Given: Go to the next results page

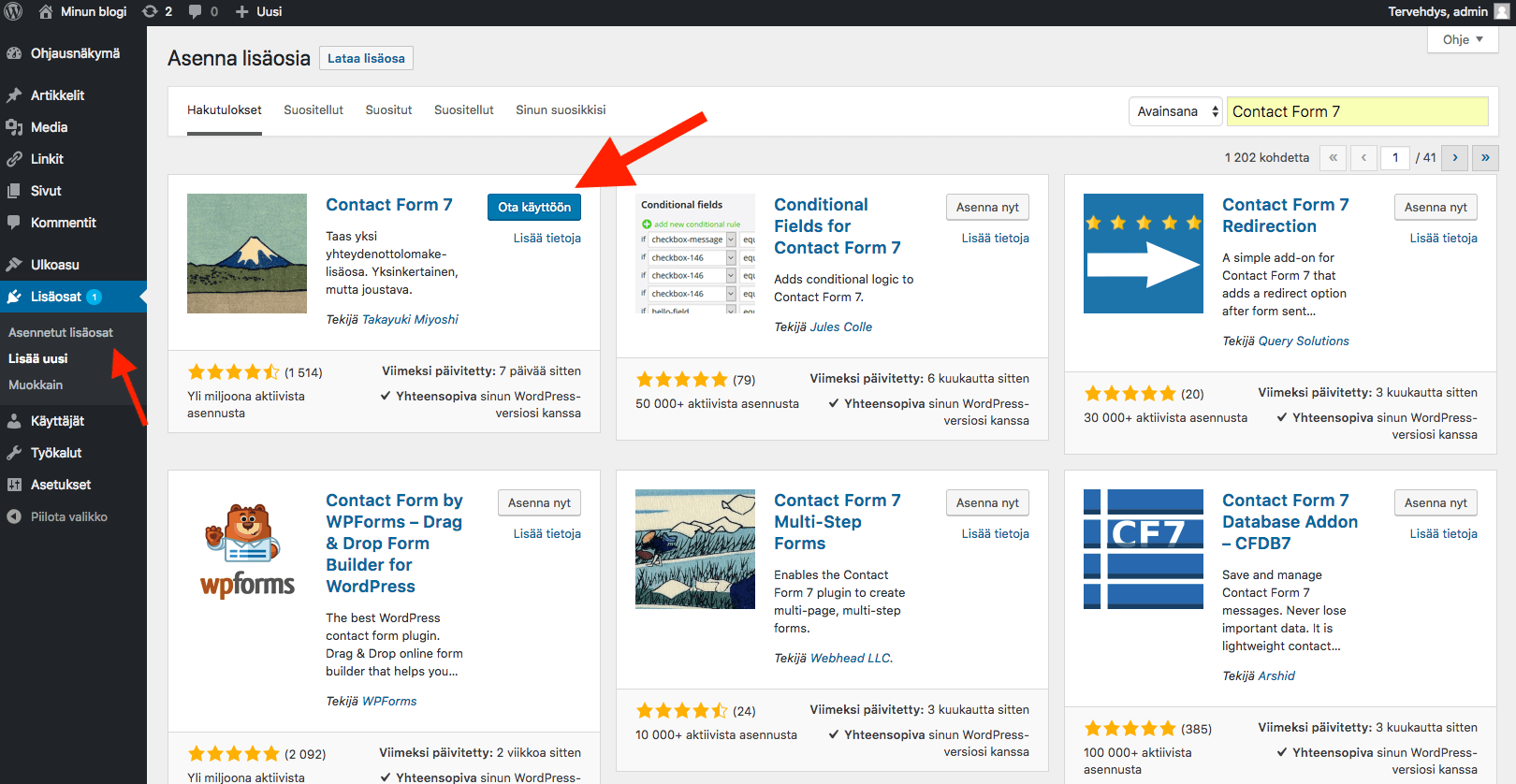Looking at the screenshot, I should (1455, 157).
